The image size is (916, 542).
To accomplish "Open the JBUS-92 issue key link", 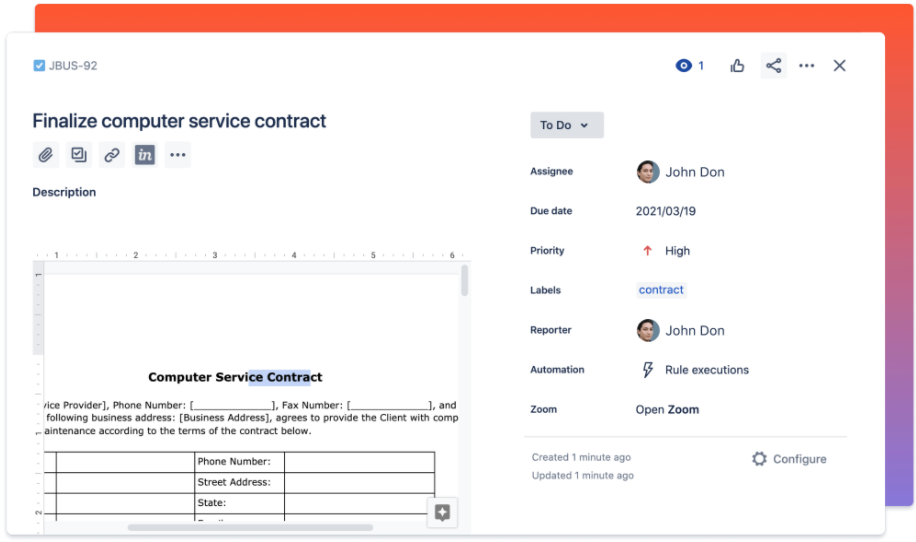I will tap(73, 66).
